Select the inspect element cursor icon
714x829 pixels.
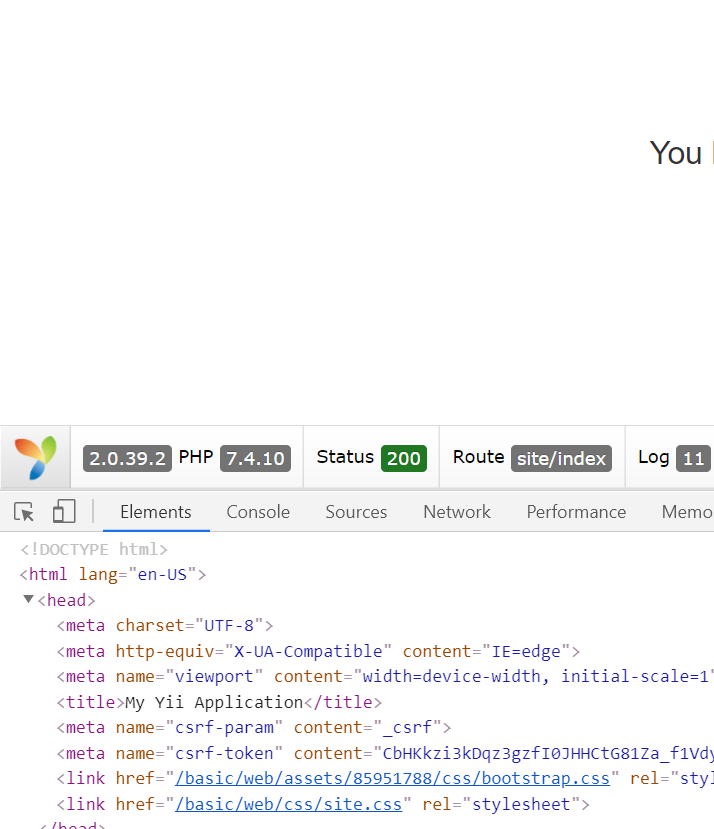click(24, 512)
